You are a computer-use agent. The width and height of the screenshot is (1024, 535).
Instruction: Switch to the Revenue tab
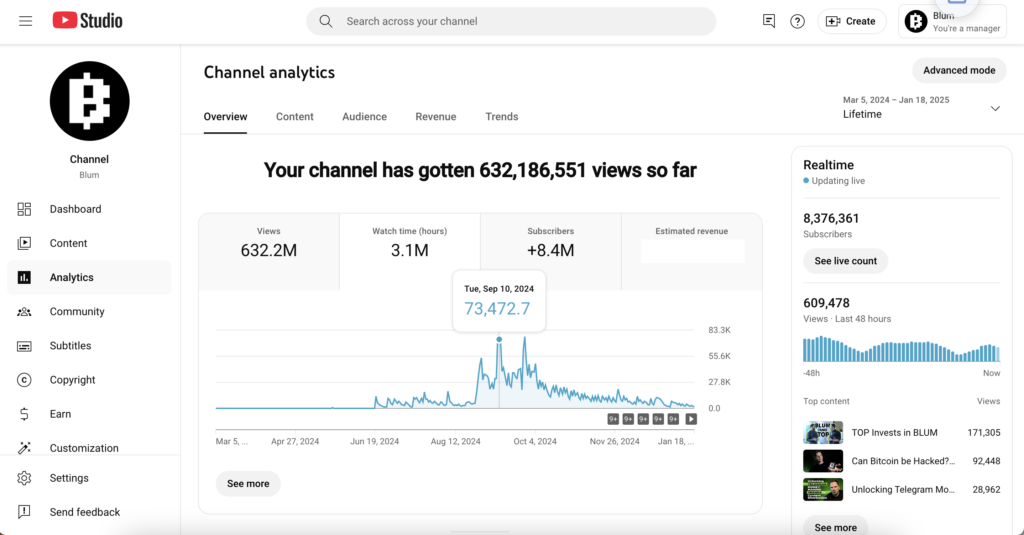coord(436,117)
